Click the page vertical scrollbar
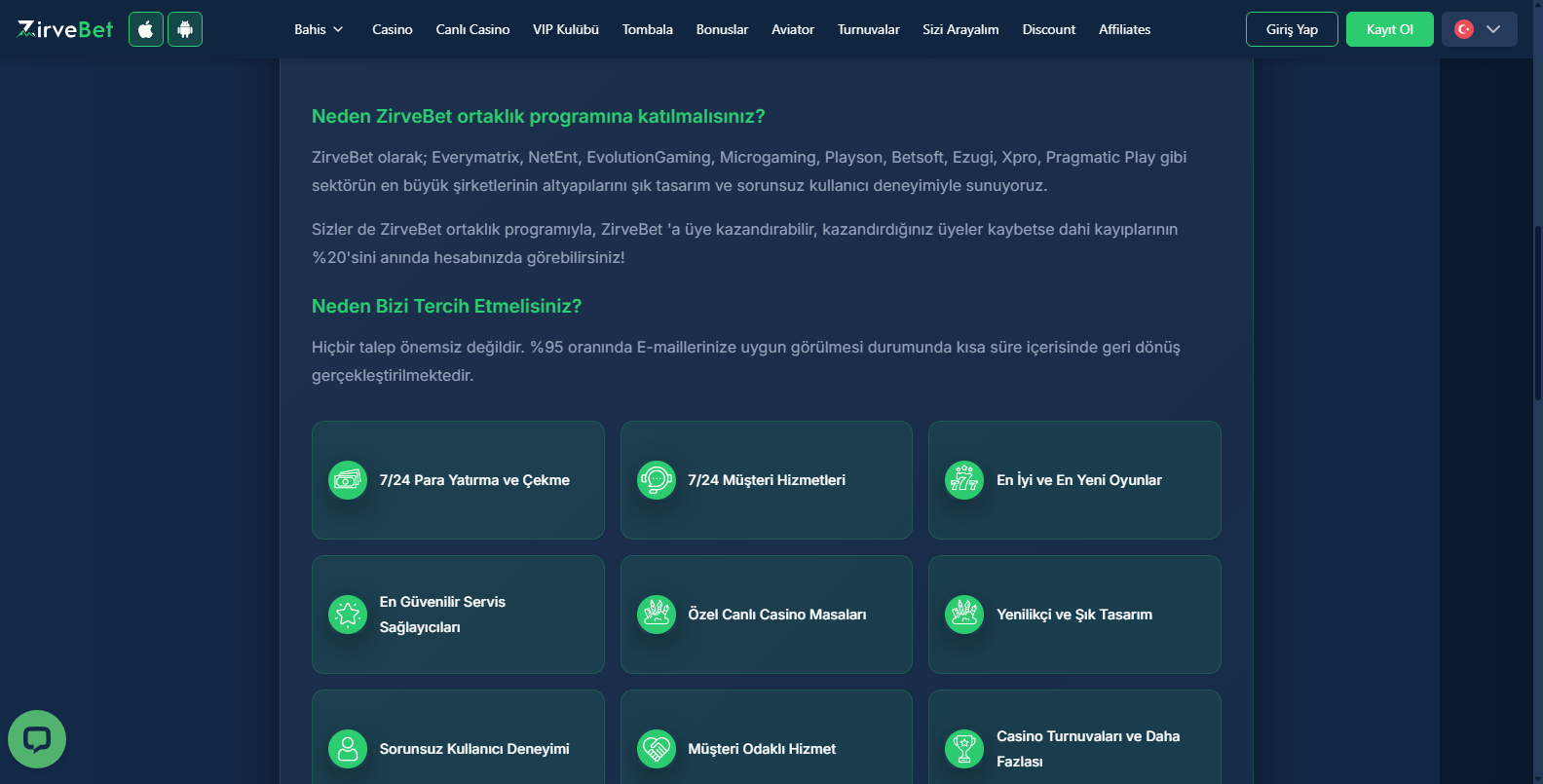This screenshot has width=1543, height=784. (1538, 312)
